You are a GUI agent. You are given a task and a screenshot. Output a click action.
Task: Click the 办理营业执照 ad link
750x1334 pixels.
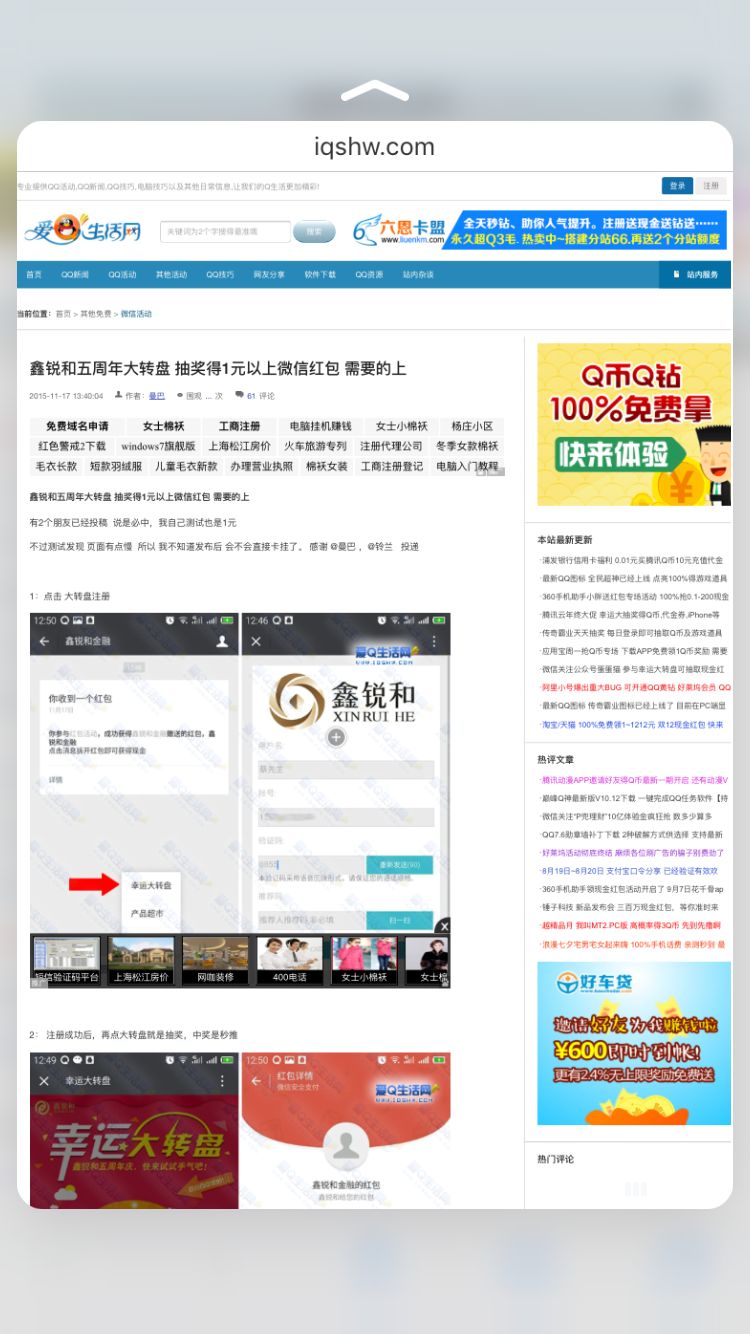coord(262,466)
